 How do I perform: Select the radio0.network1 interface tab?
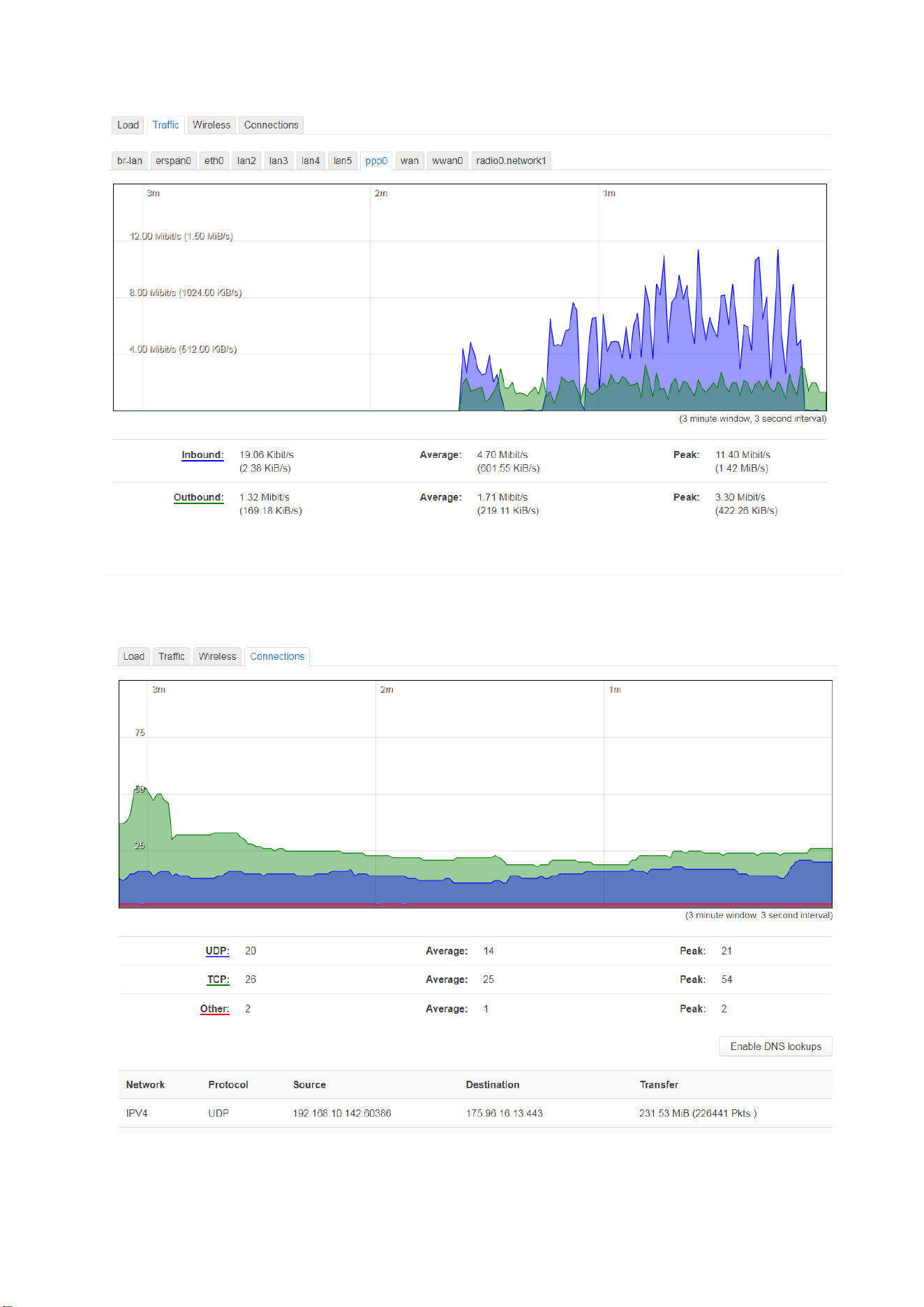(512, 161)
